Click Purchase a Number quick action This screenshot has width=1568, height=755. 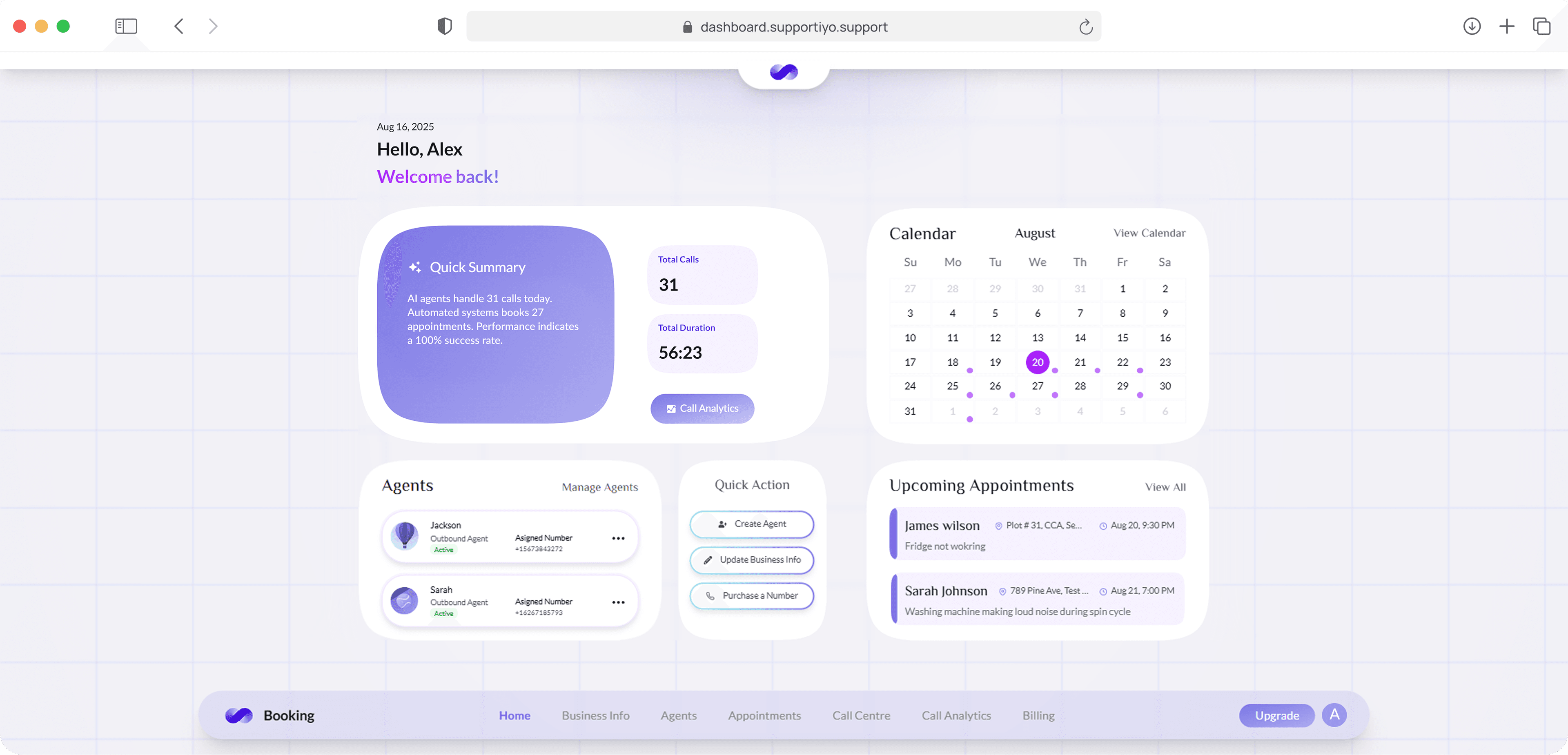[751, 596]
